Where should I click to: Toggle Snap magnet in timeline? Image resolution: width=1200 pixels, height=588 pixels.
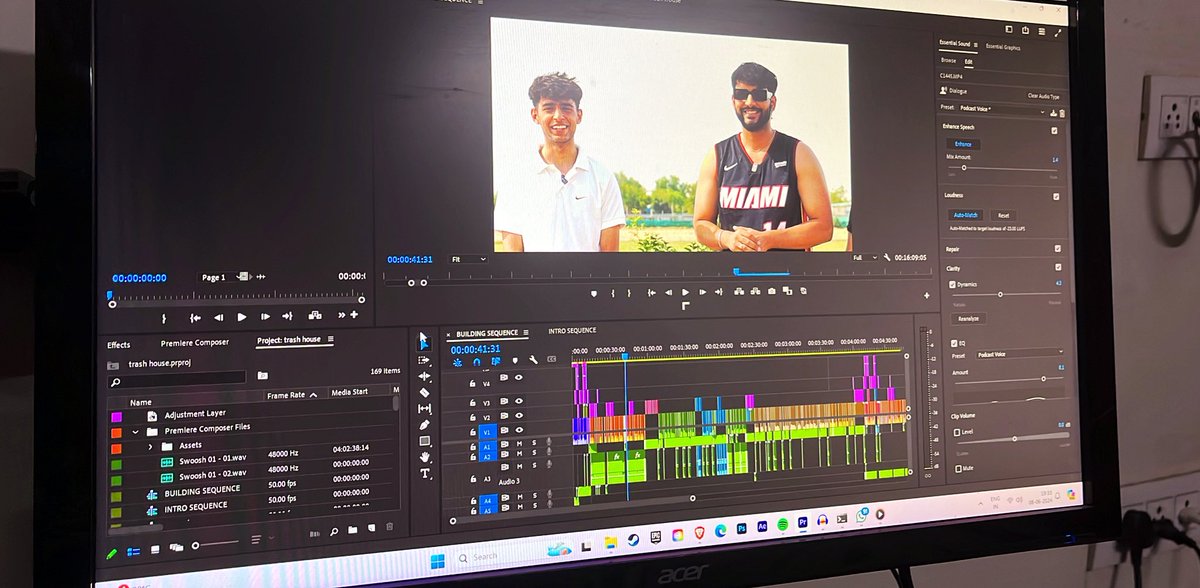pos(476,362)
